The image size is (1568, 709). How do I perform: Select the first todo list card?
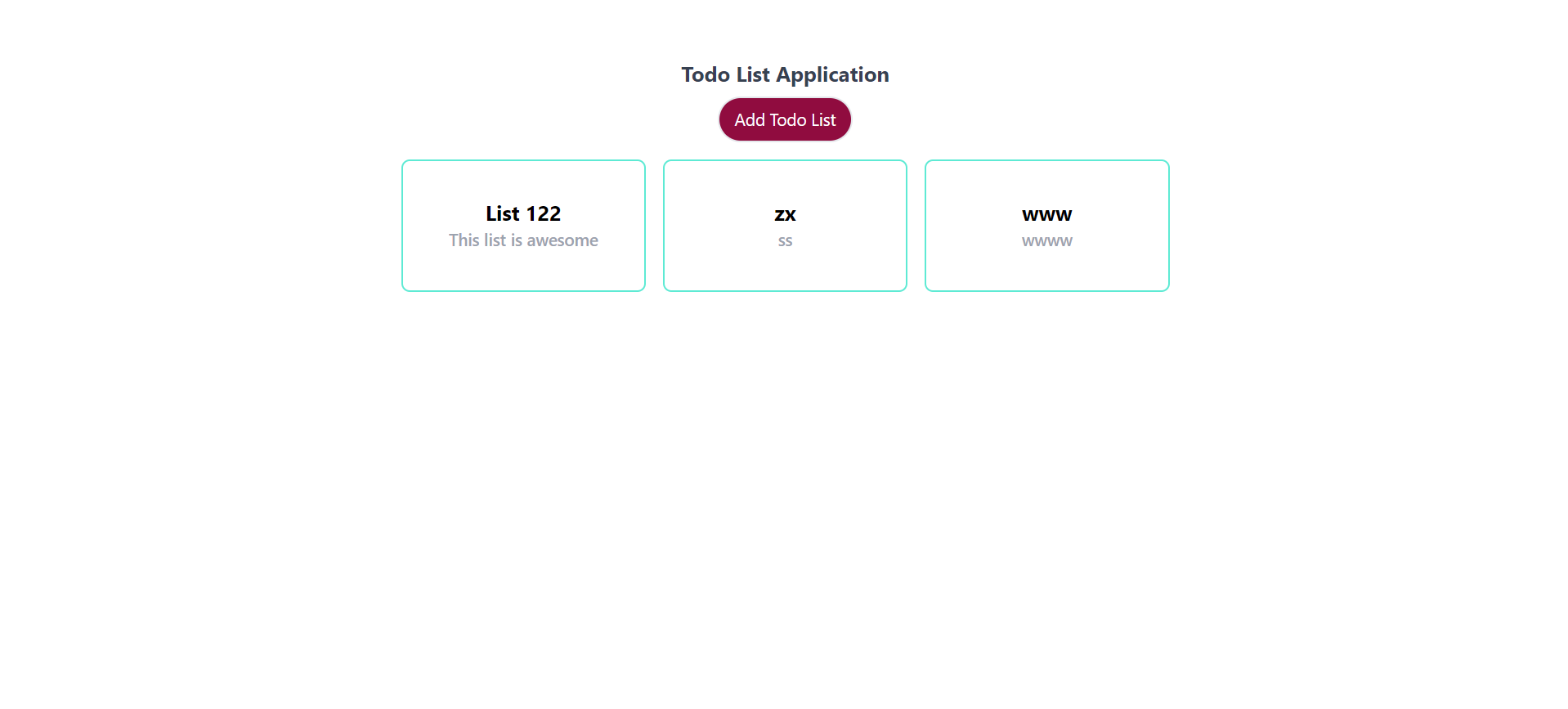[x=522, y=226]
